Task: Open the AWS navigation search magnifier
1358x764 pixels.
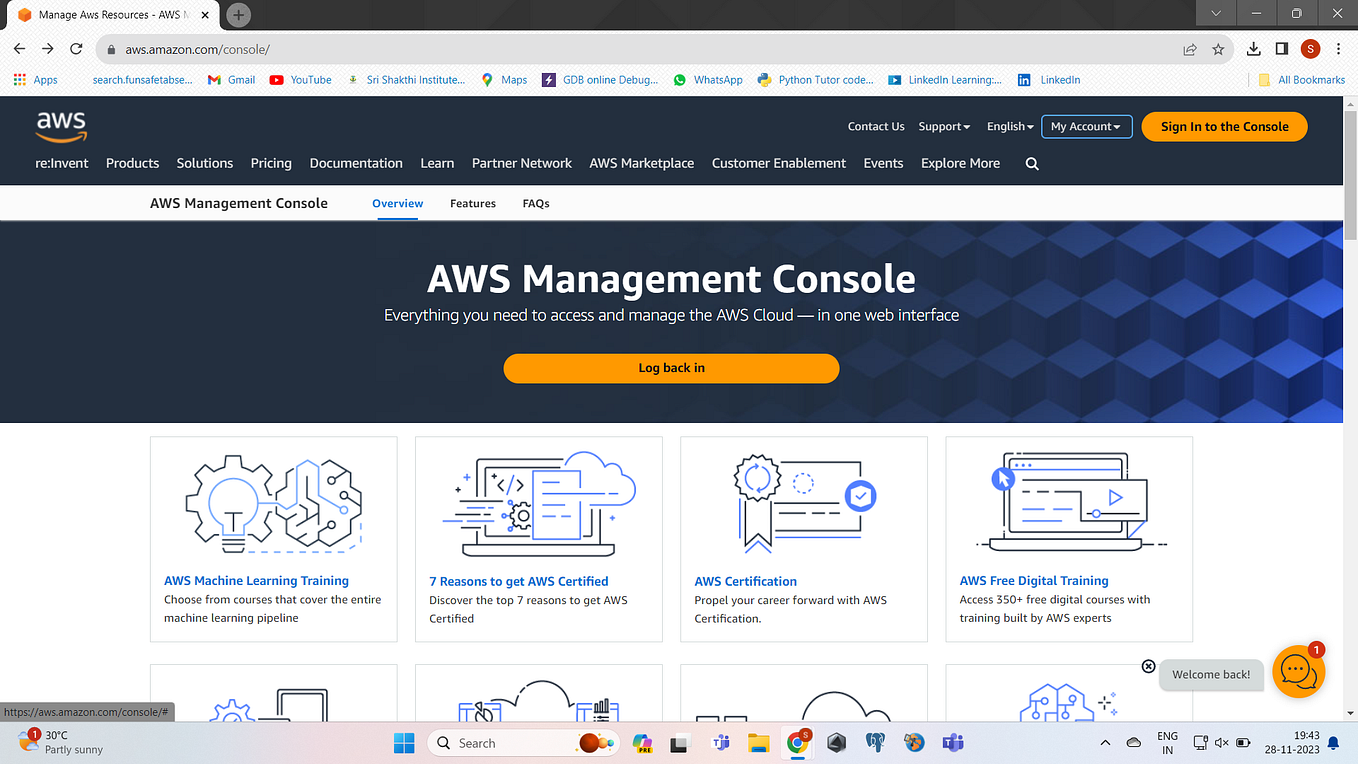Action: [1031, 163]
